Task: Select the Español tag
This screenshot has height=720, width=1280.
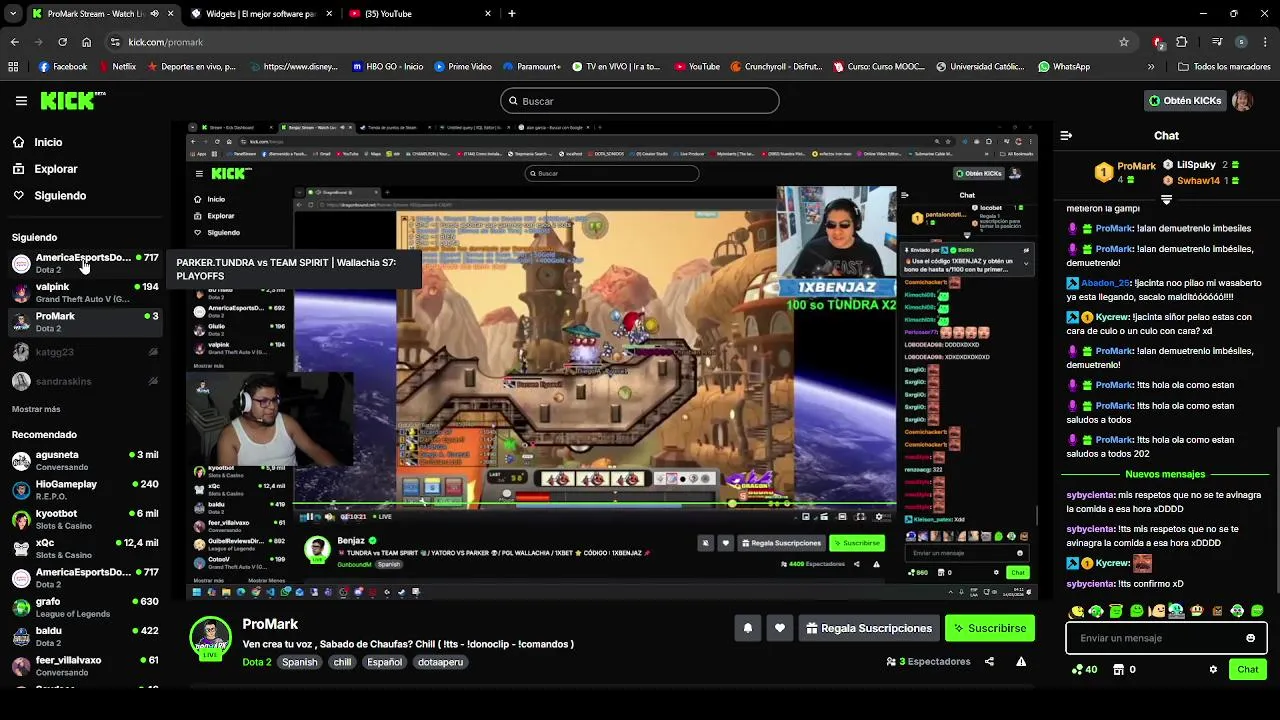Action: click(x=384, y=662)
